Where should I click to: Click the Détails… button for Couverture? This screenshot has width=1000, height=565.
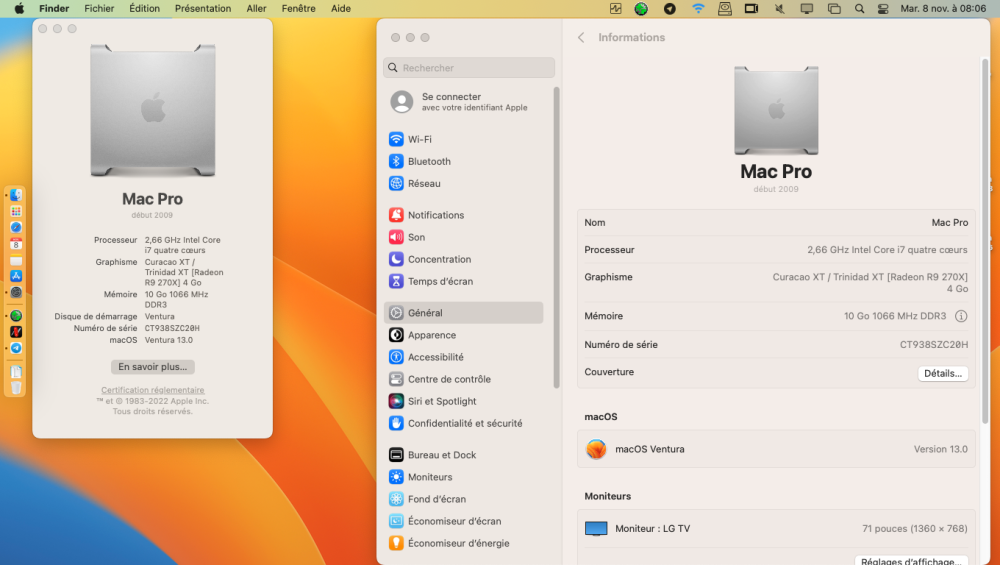tap(943, 373)
